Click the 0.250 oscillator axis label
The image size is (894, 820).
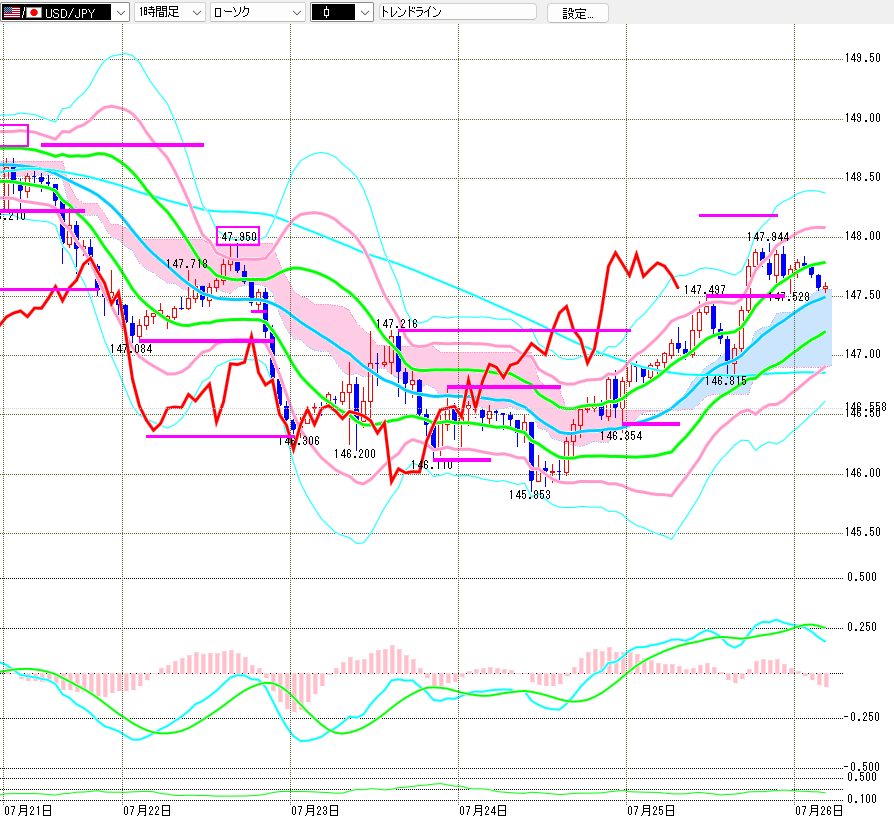[862, 627]
